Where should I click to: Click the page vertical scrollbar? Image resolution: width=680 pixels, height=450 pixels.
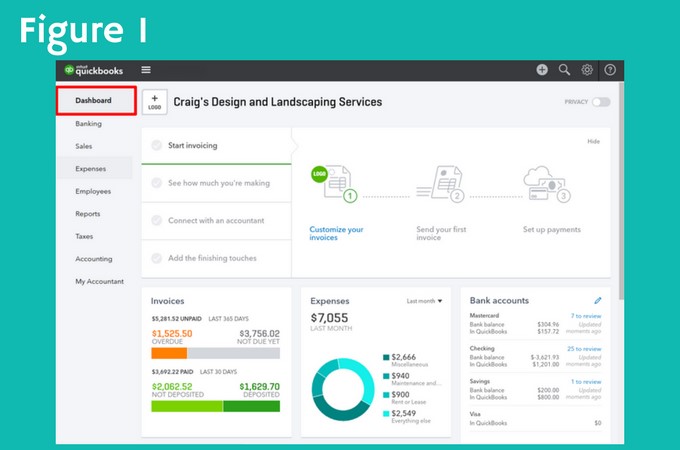(621, 191)
